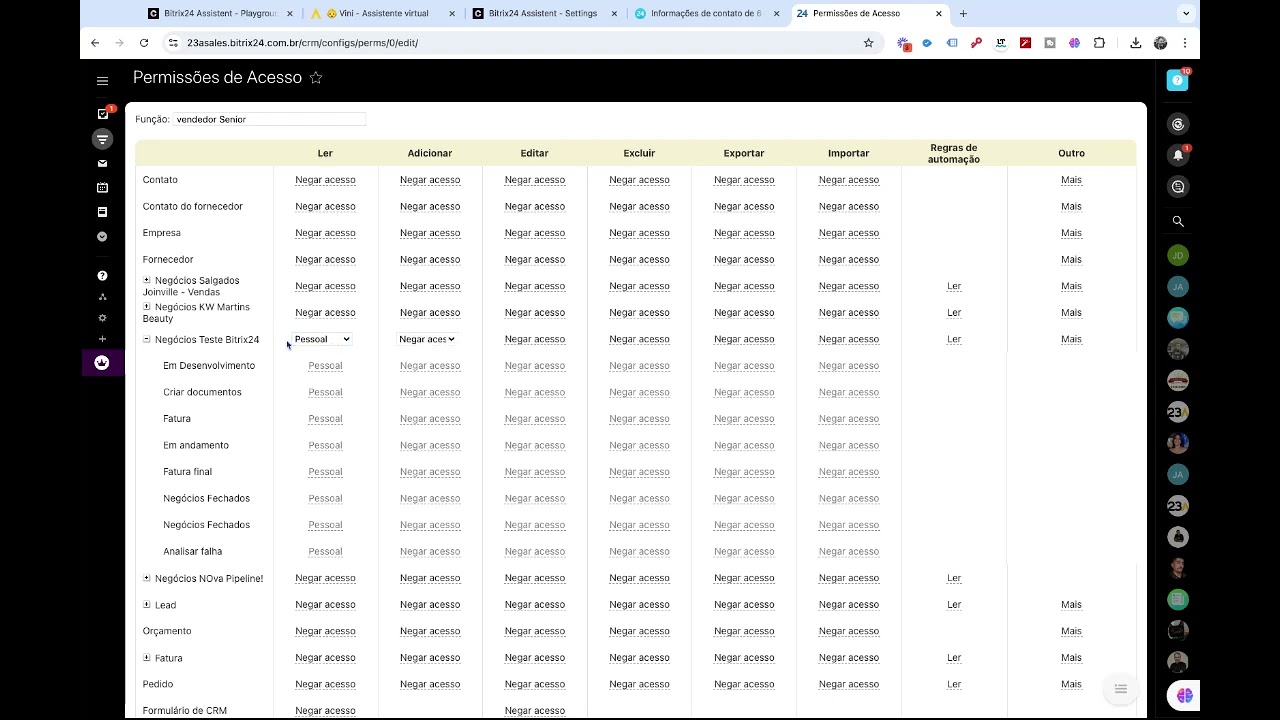This screenshot has width=1280, height=720.
Task: Click the search magnifier in right panel
Action: (1178, 222)
